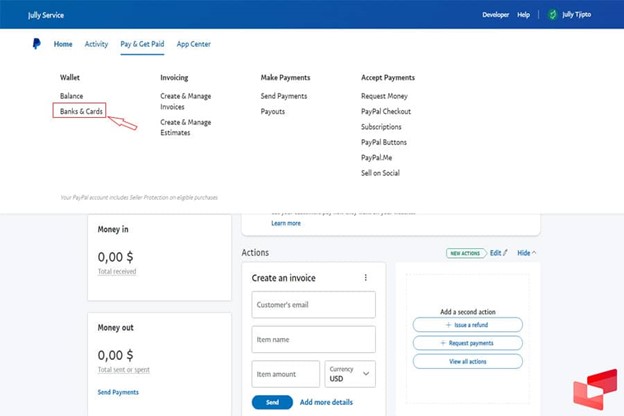Click the Edit pencil icon in Actions
The height and width of the screenshot is (416, 624).
coord(505,253)
